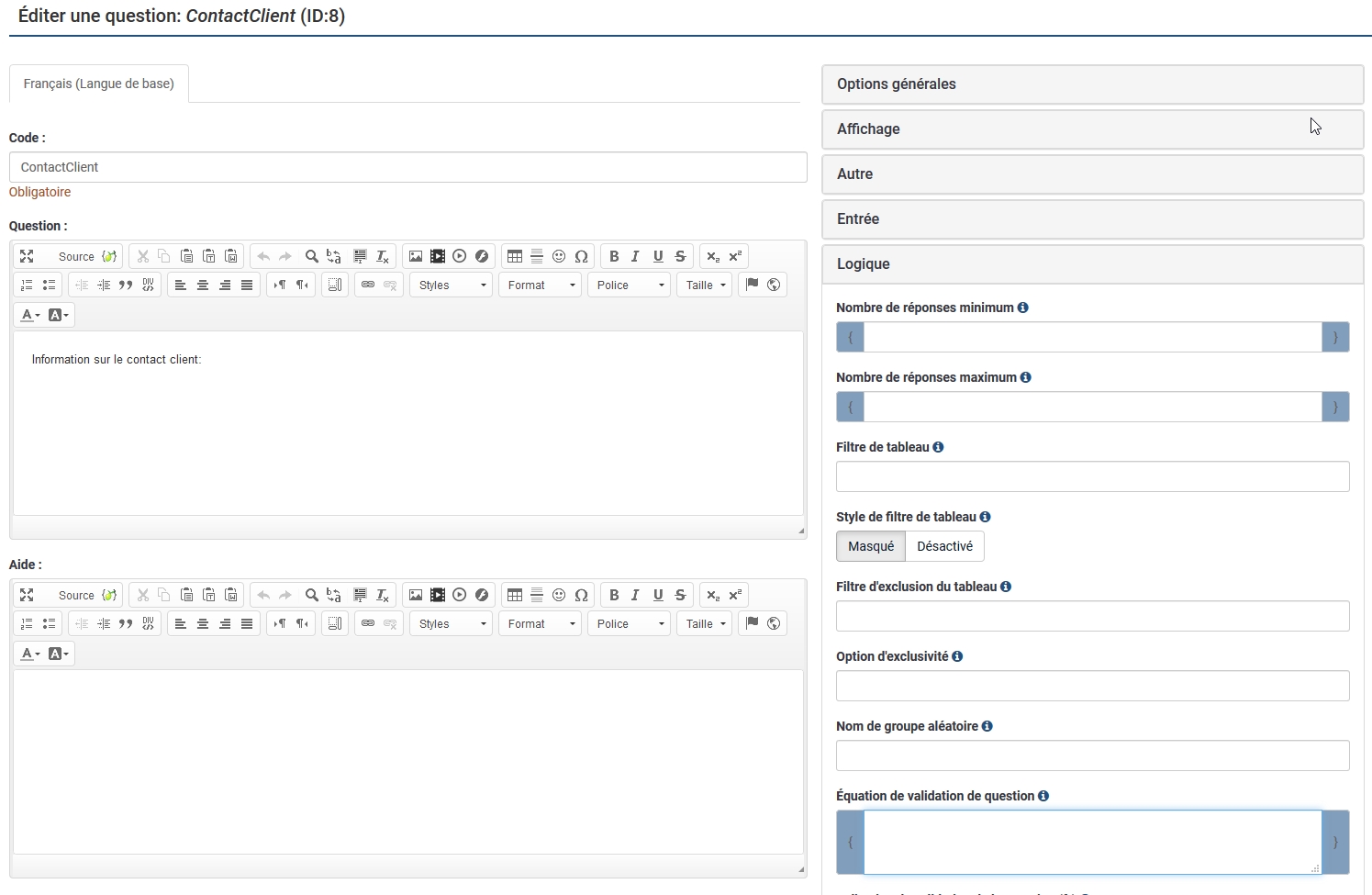The width and height of the screenshot is (1372, 895).
Task: Click the Filtre de tableau input field
Action: [x=1092, y=476]
